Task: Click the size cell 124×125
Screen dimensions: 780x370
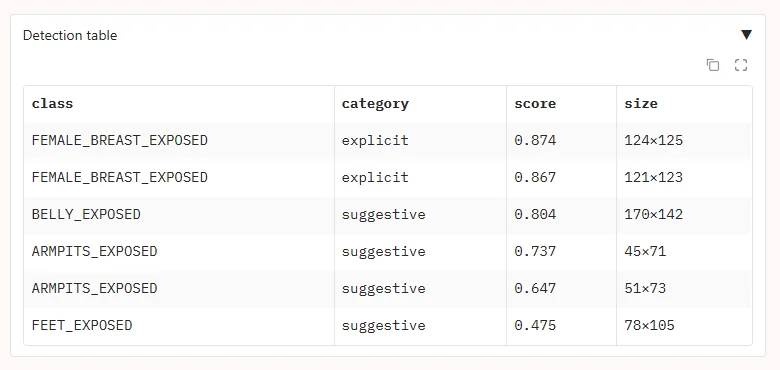Action: (684, 141)
